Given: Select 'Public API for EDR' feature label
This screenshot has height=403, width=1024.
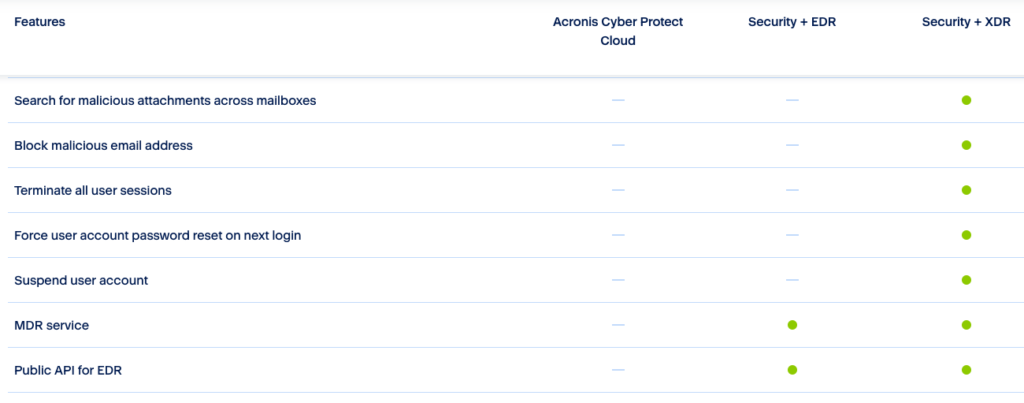Looking at the screenshot, I should [68, 370].
